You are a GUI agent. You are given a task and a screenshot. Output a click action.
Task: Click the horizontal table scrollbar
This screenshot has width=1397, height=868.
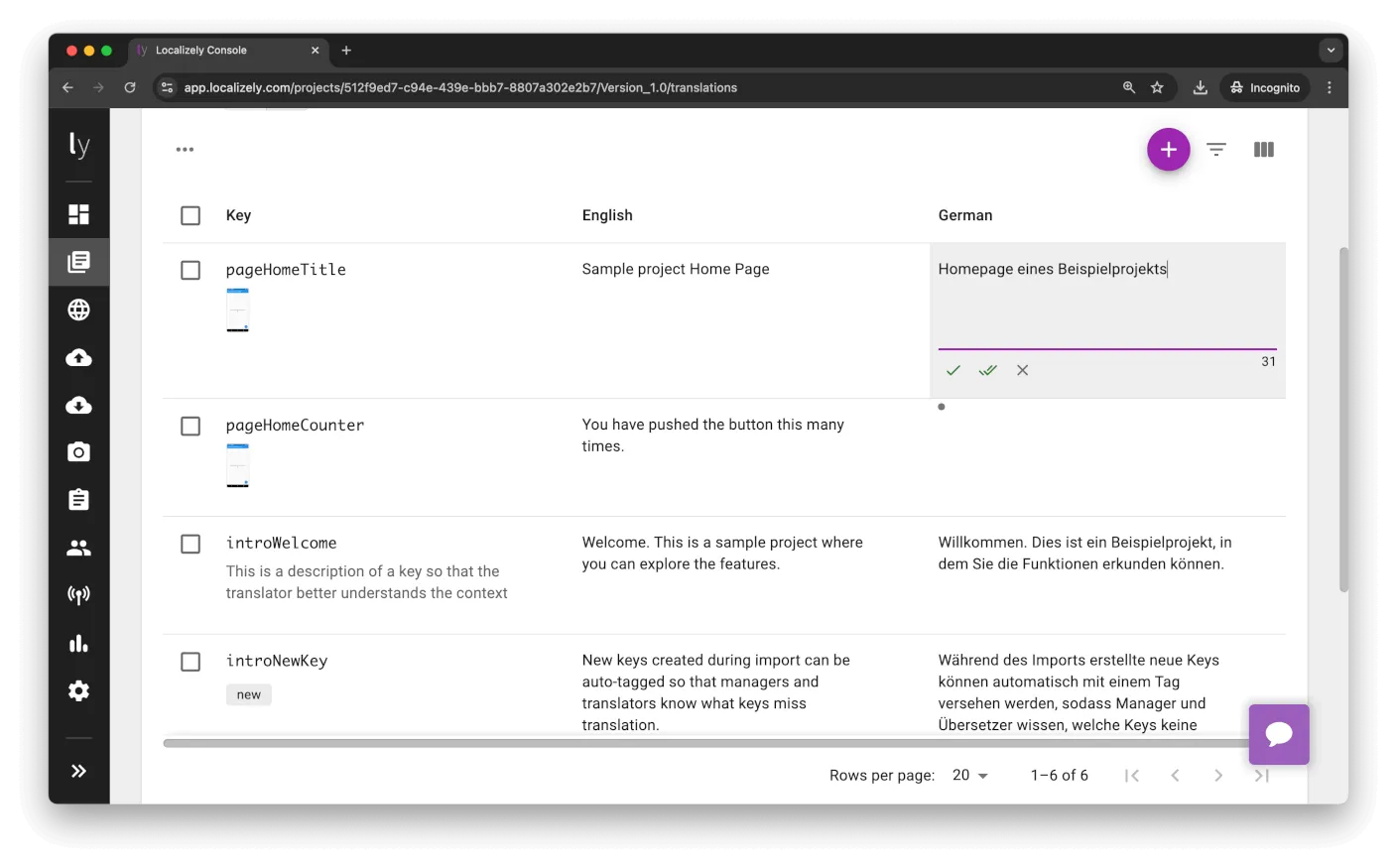[x=706, y=743]
